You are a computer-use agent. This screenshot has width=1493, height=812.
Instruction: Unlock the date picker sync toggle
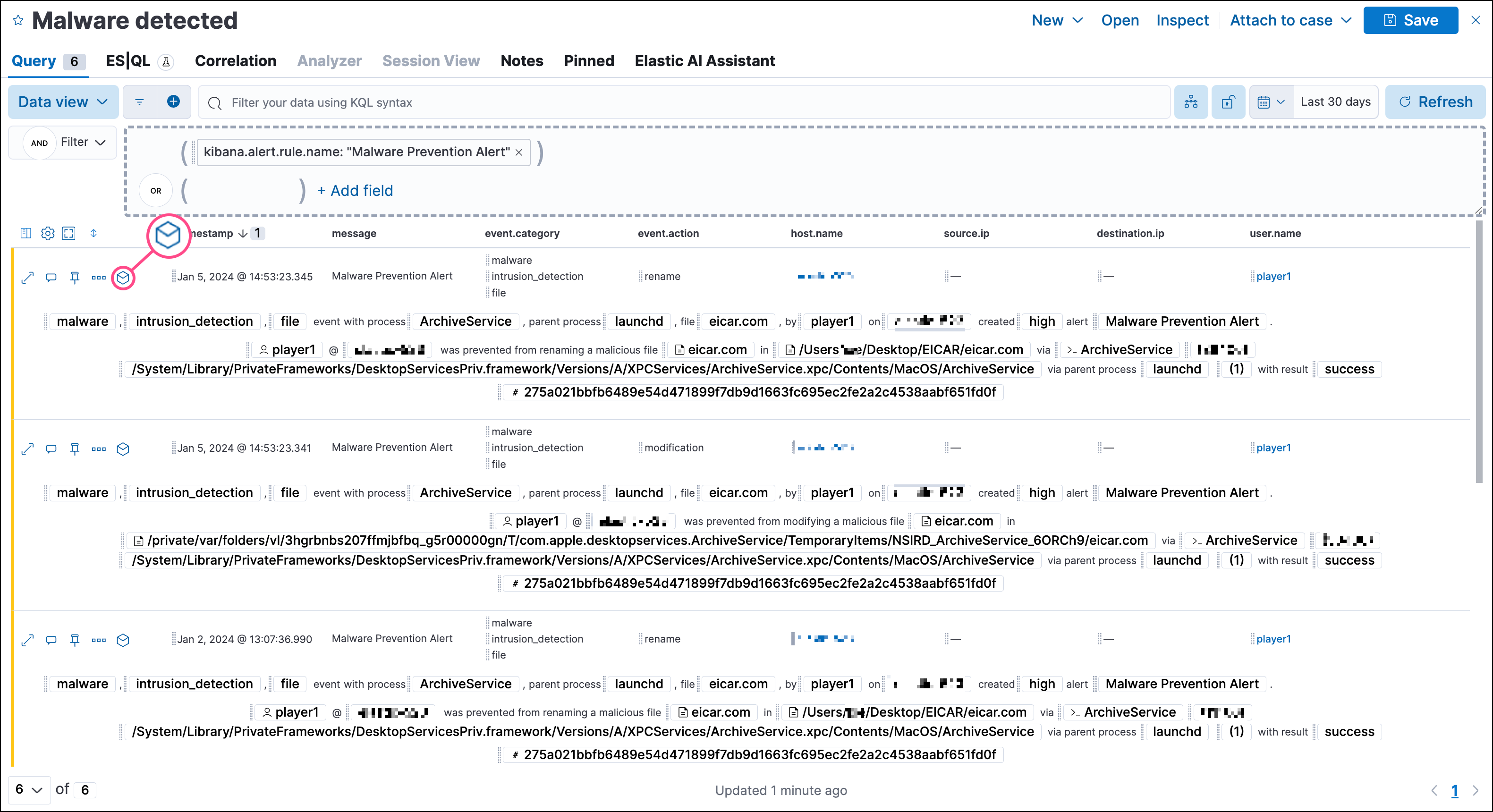tap(1228, 101)
